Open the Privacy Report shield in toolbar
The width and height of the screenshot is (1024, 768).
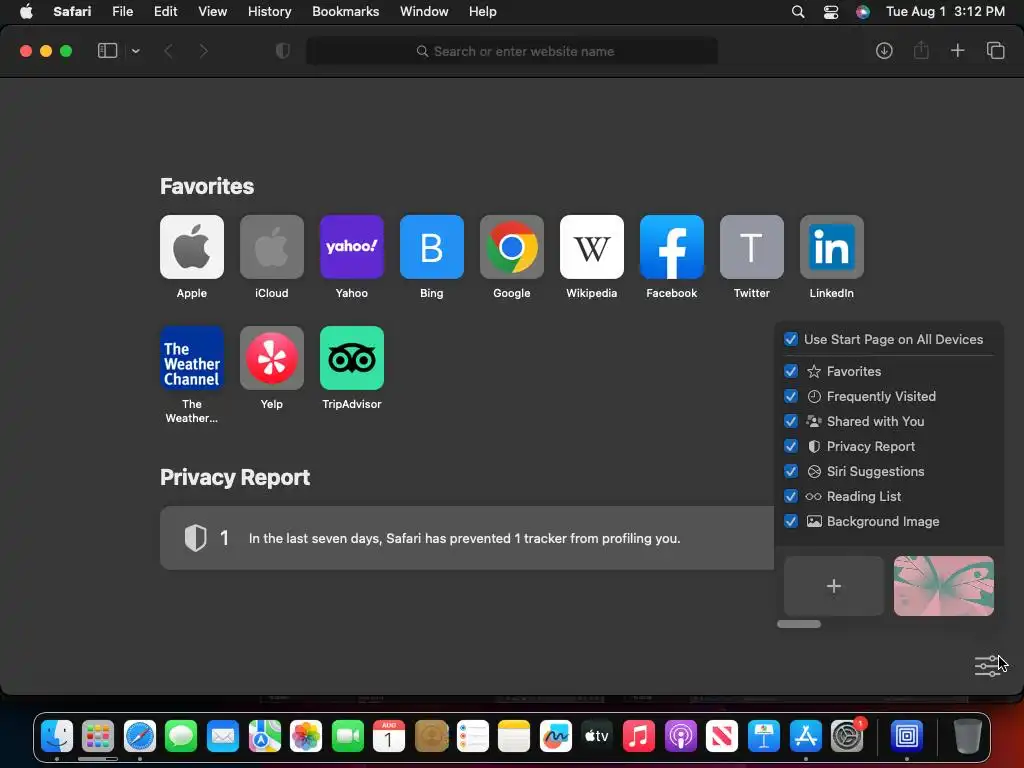click(x=283, y=51)
